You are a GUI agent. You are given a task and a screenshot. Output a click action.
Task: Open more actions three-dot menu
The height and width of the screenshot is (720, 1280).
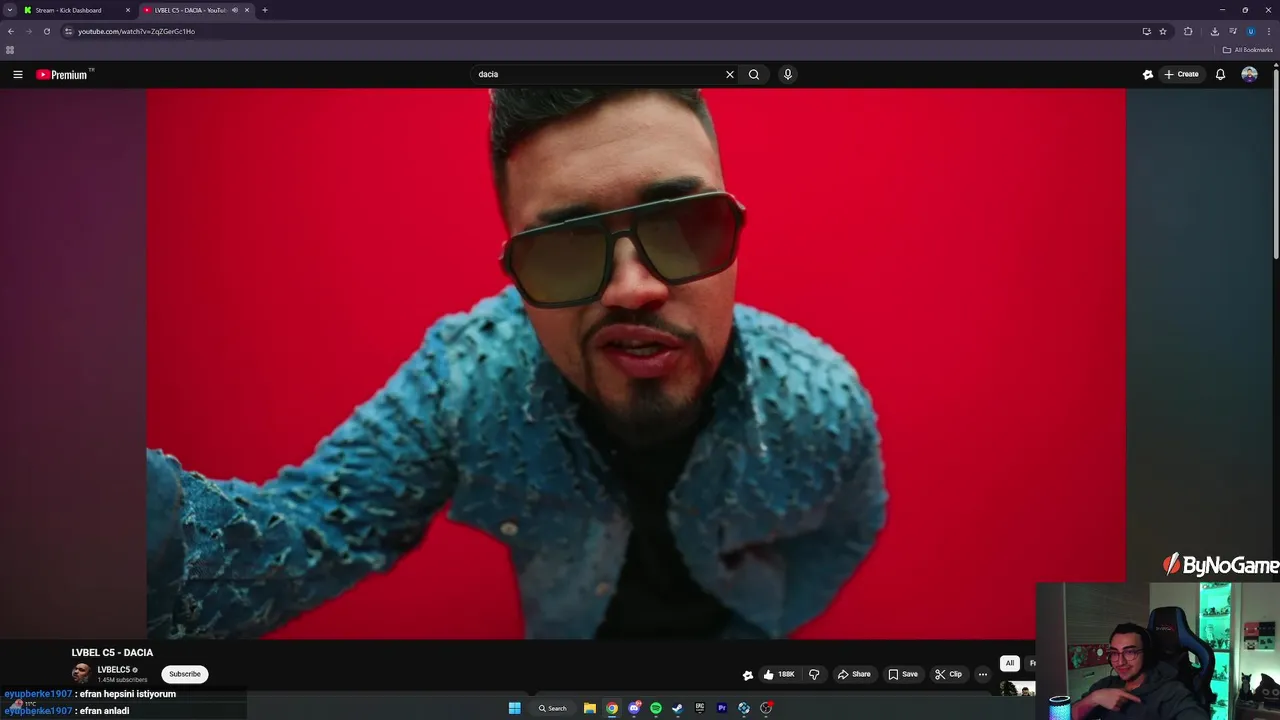click(x=983, y=674)
